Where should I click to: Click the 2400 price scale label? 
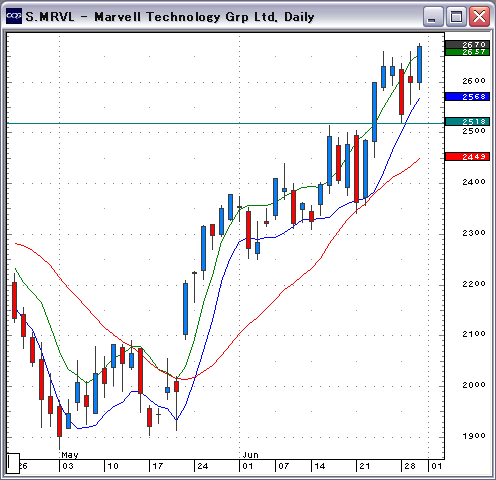coord(474,182)
